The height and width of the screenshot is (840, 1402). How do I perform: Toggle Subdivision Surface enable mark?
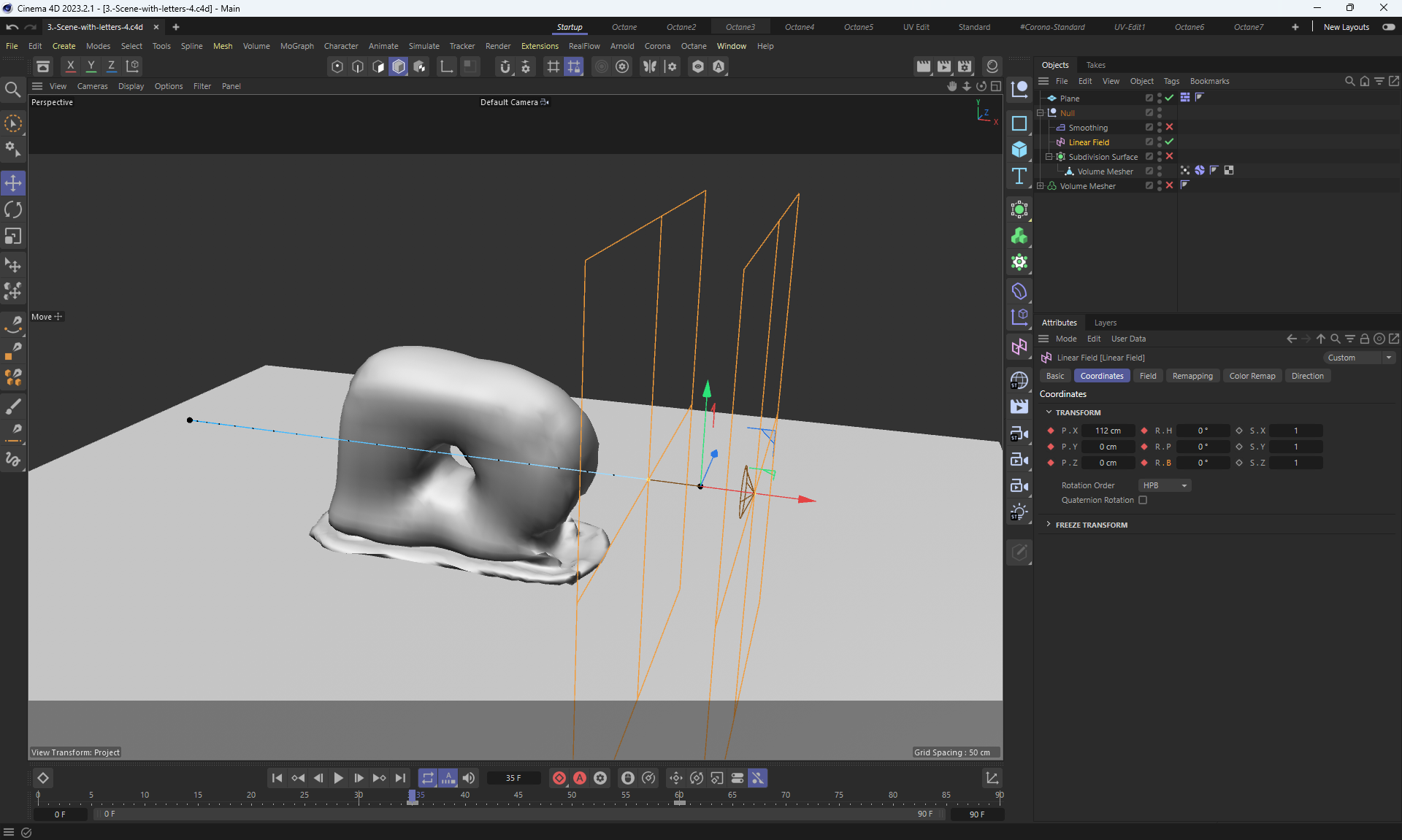[x=1169, y=156]
